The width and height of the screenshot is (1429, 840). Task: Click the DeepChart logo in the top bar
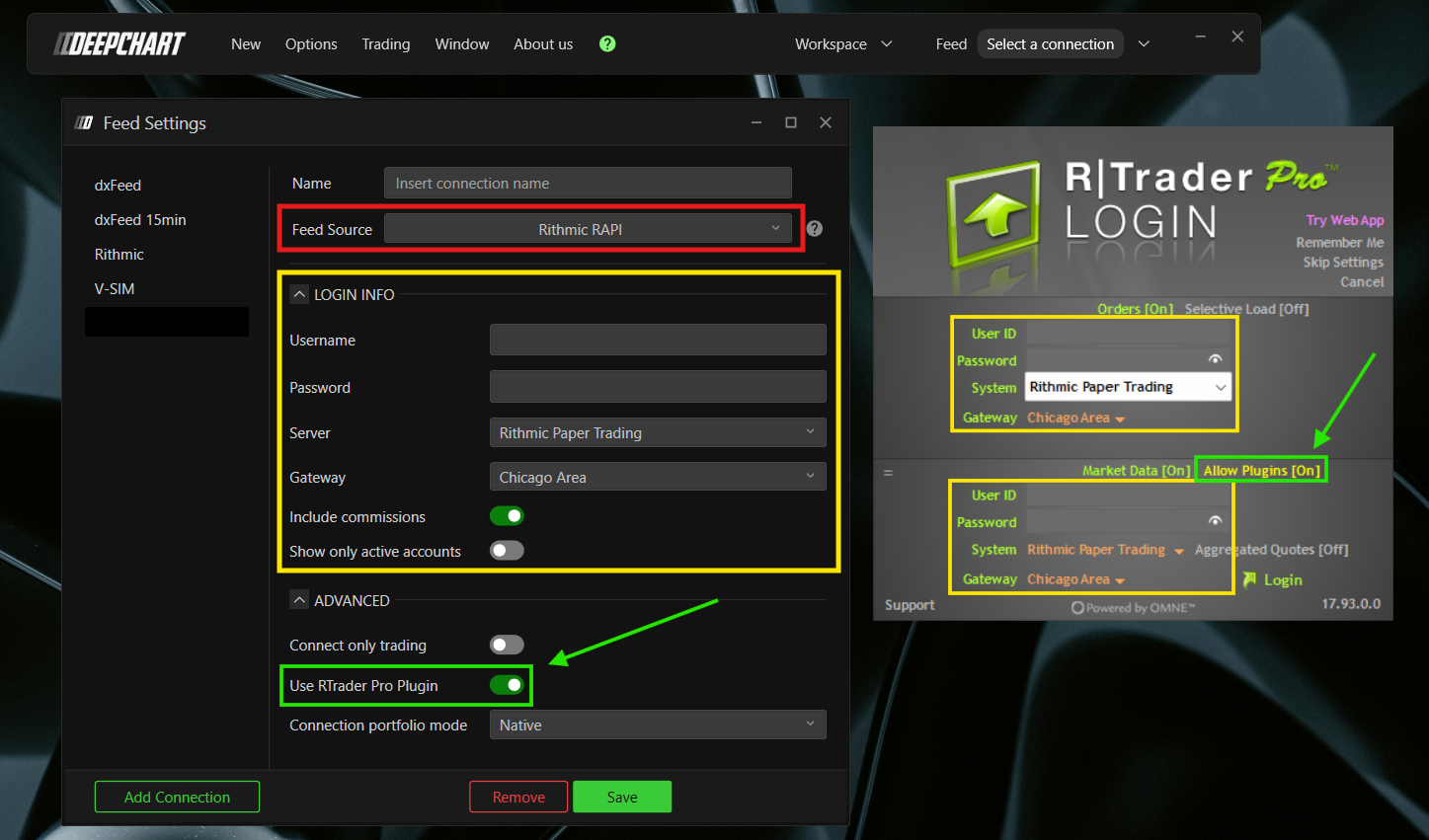point(119,43)
